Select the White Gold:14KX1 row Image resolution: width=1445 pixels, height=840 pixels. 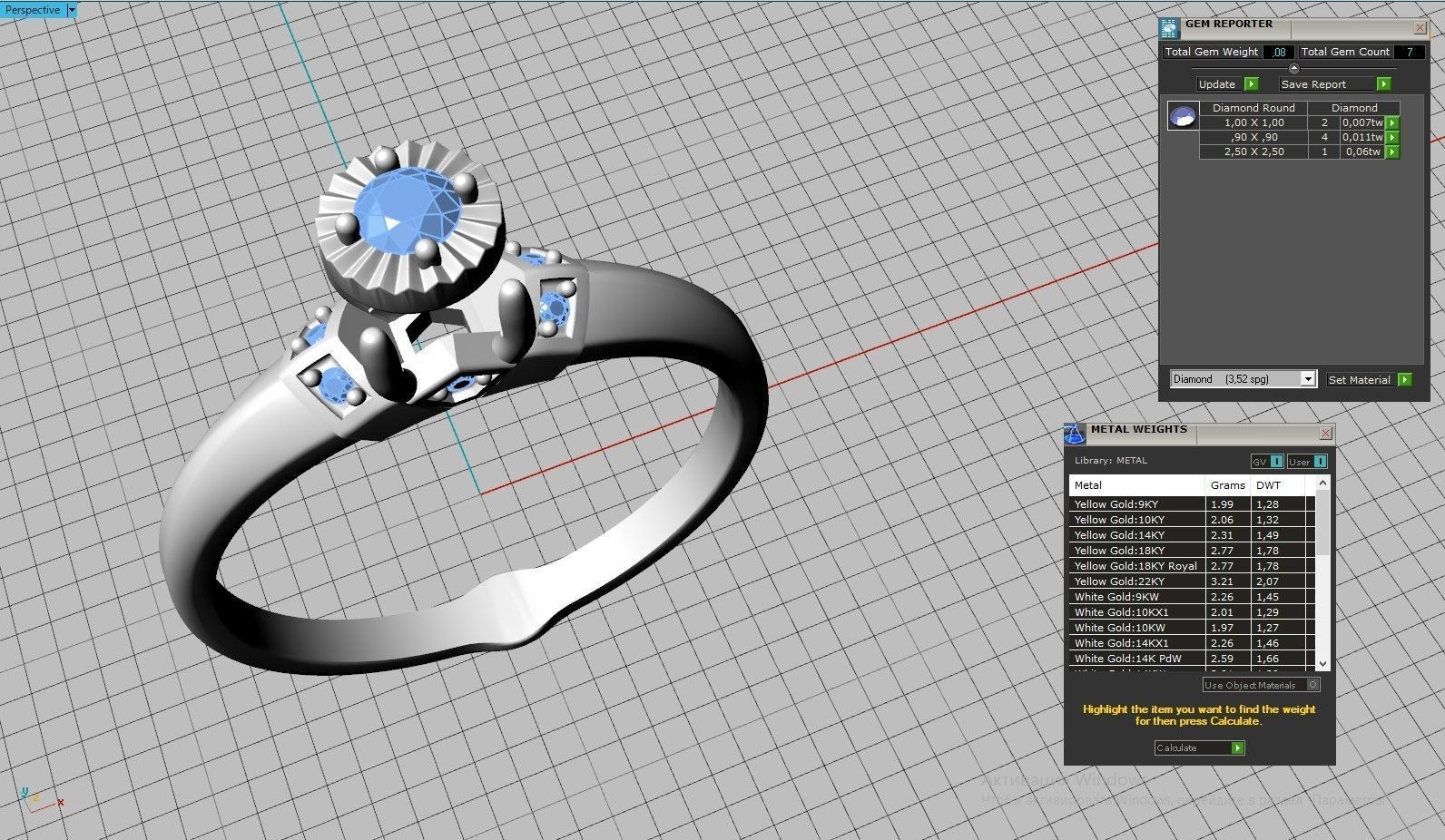pyautogui.click(x=1192, y=643)
